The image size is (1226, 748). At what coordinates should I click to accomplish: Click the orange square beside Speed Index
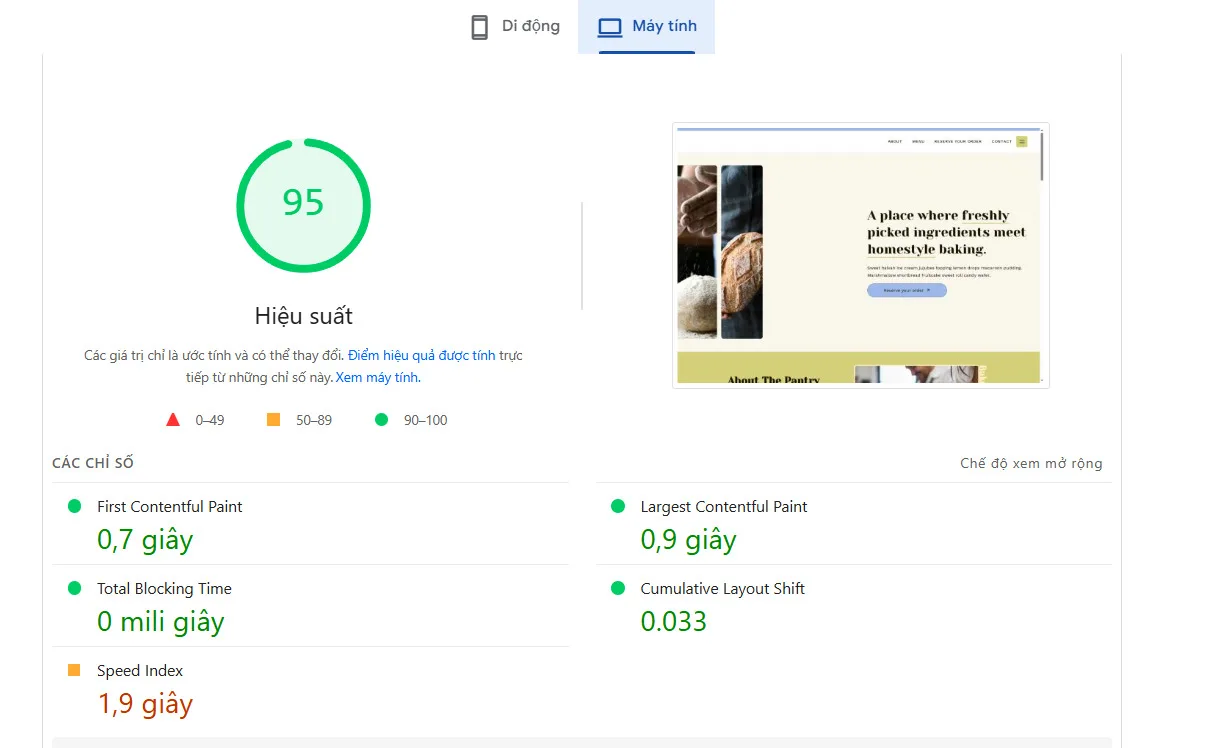point(73,670)
